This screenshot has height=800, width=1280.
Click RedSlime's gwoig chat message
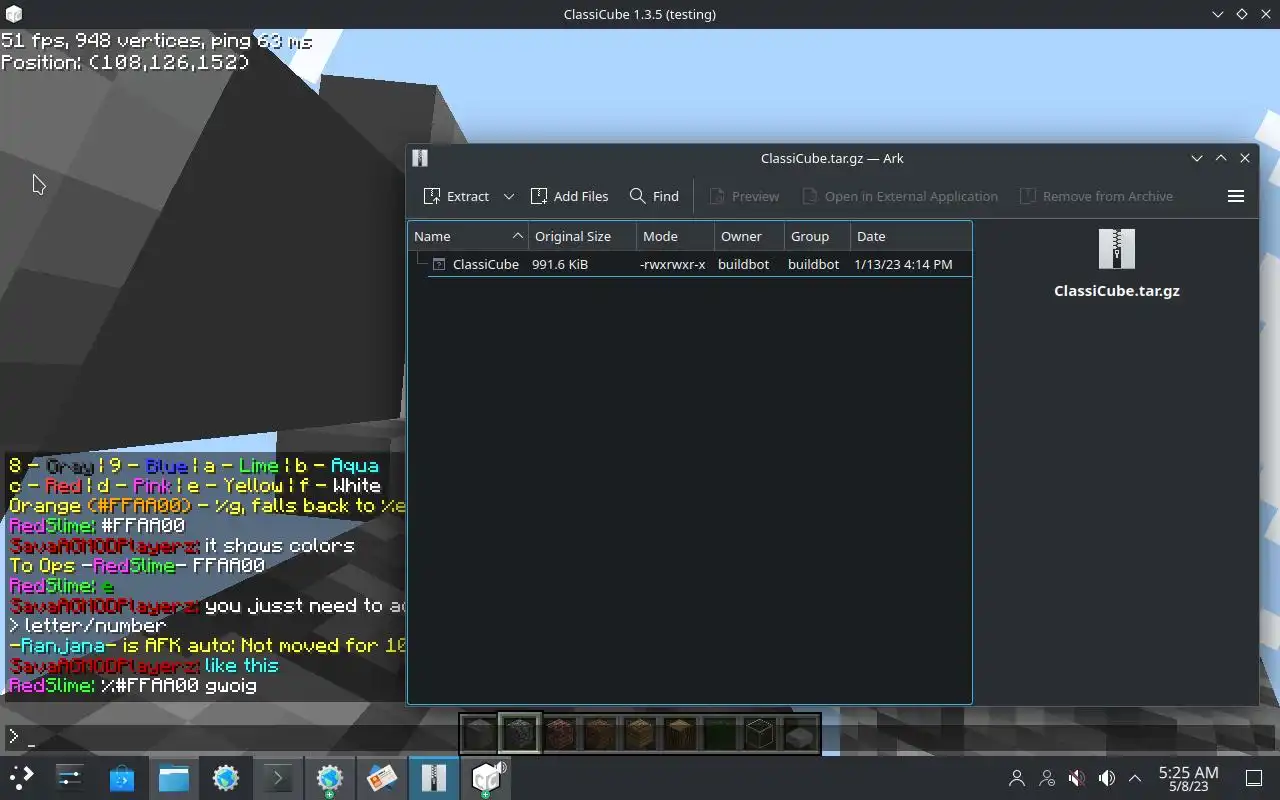[133, 686]
